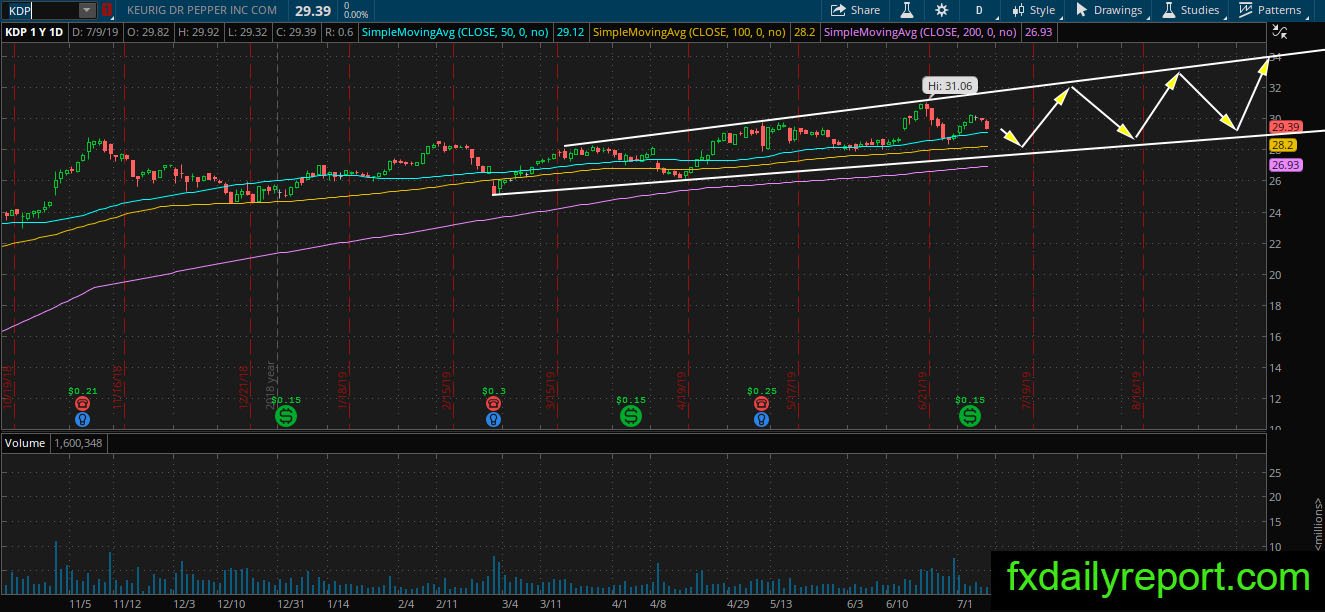Click the lightbulb icon under $0.3 earnings
Viewport: 1325px width, 612px height.
(493, 419)
